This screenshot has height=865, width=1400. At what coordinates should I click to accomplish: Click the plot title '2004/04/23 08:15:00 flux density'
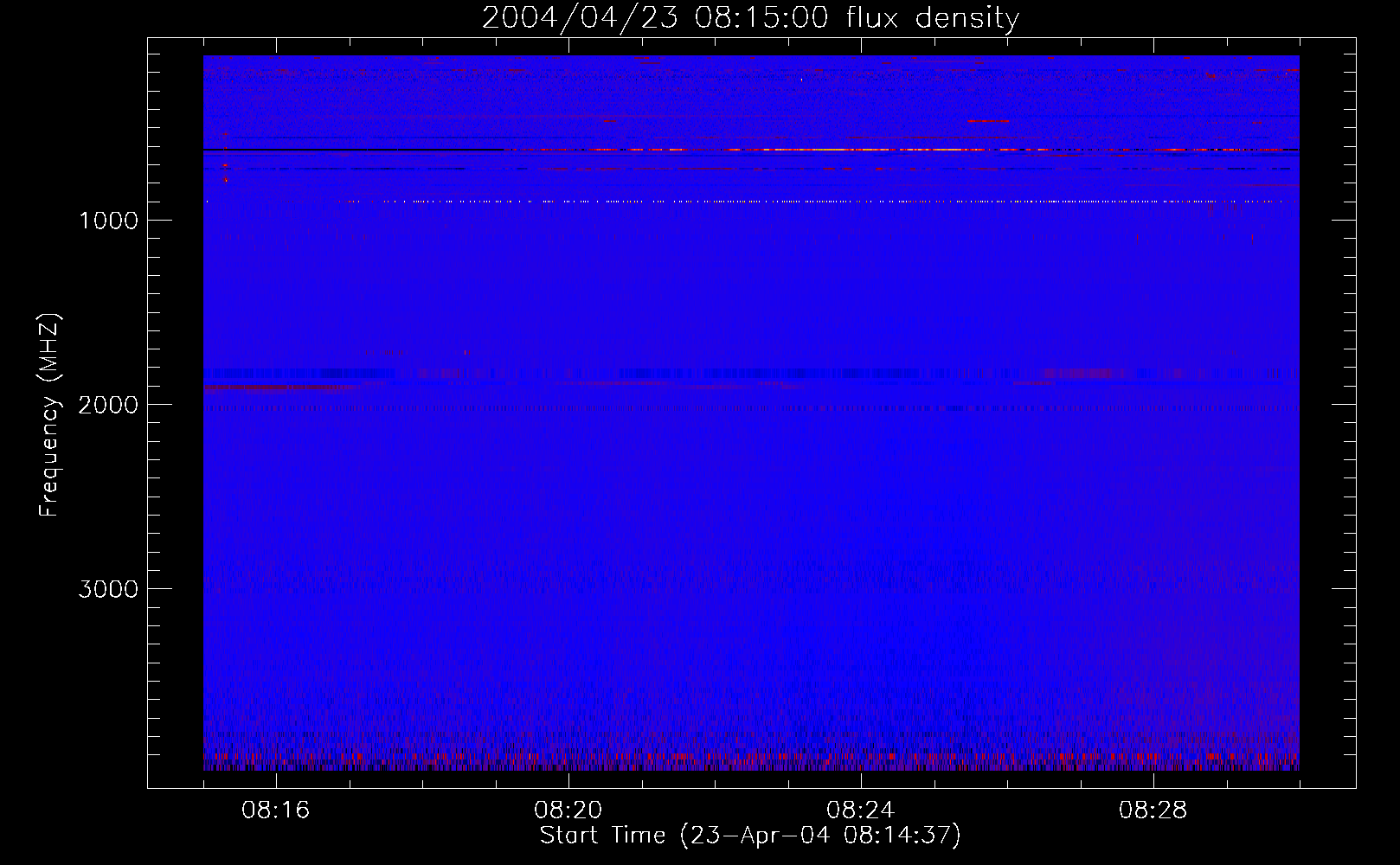pyautogui.click(x=750, y=18)
